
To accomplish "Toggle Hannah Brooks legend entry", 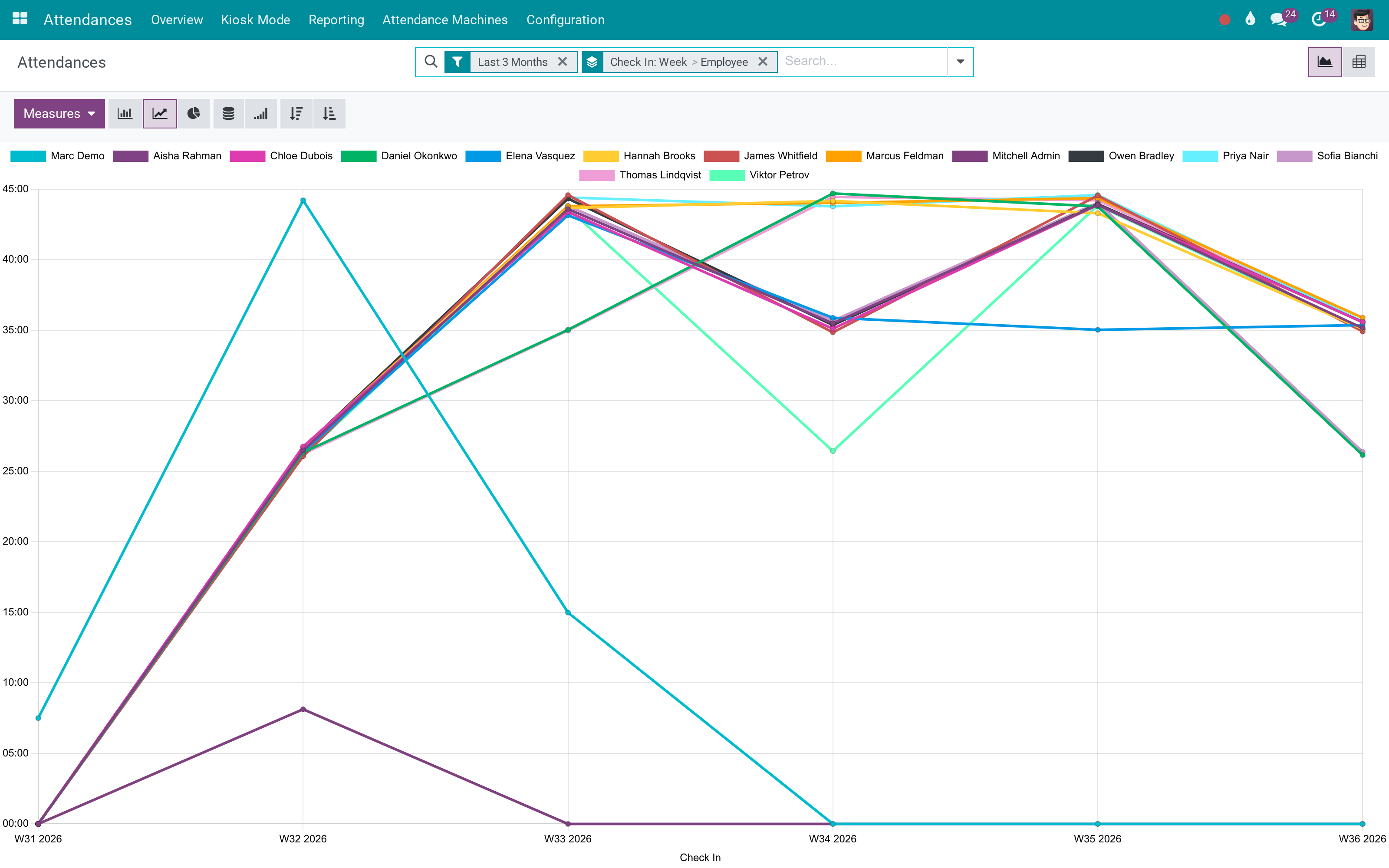I will coord(639,156).
